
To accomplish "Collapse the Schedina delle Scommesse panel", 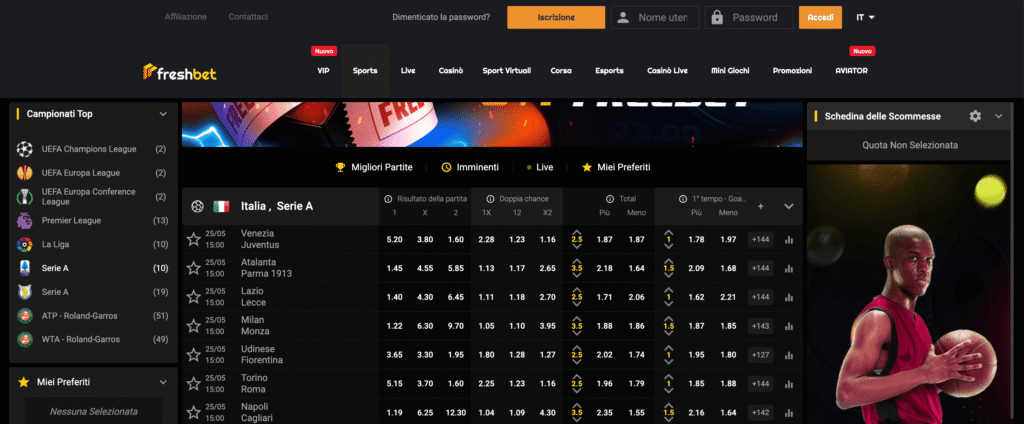I will (999, 116).
